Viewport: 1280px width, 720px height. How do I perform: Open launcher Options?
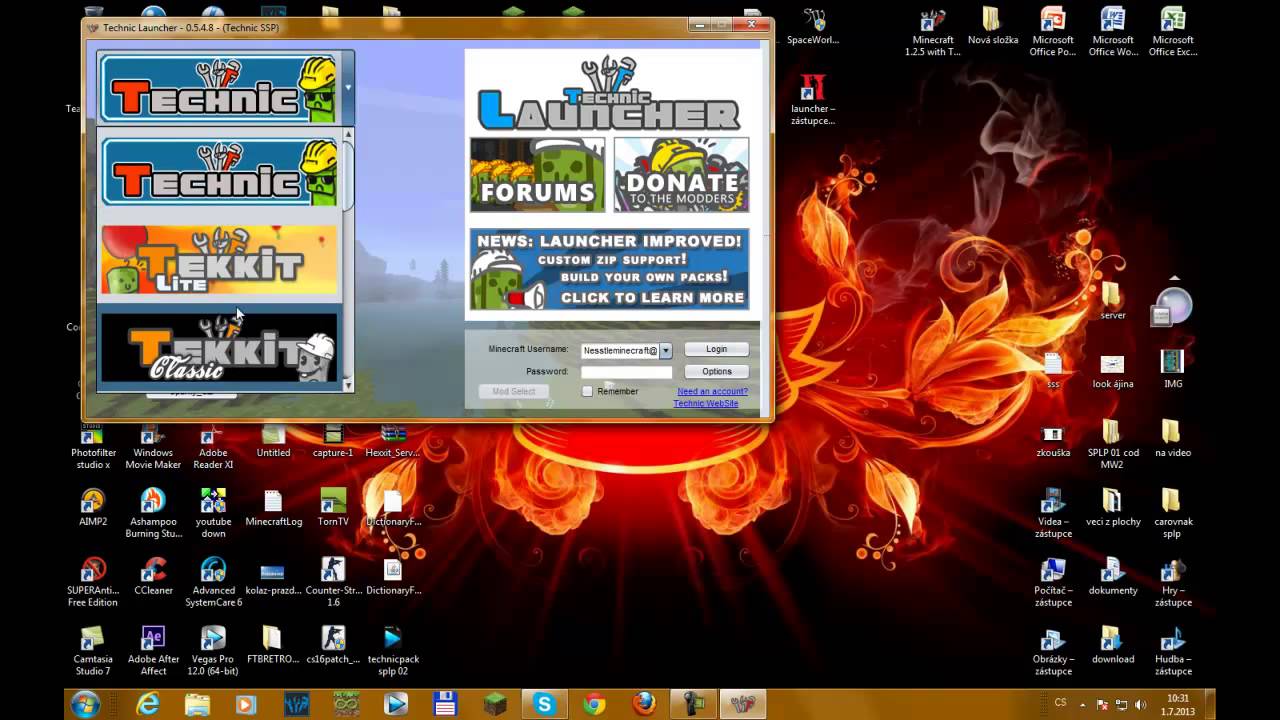pos(716,371)
